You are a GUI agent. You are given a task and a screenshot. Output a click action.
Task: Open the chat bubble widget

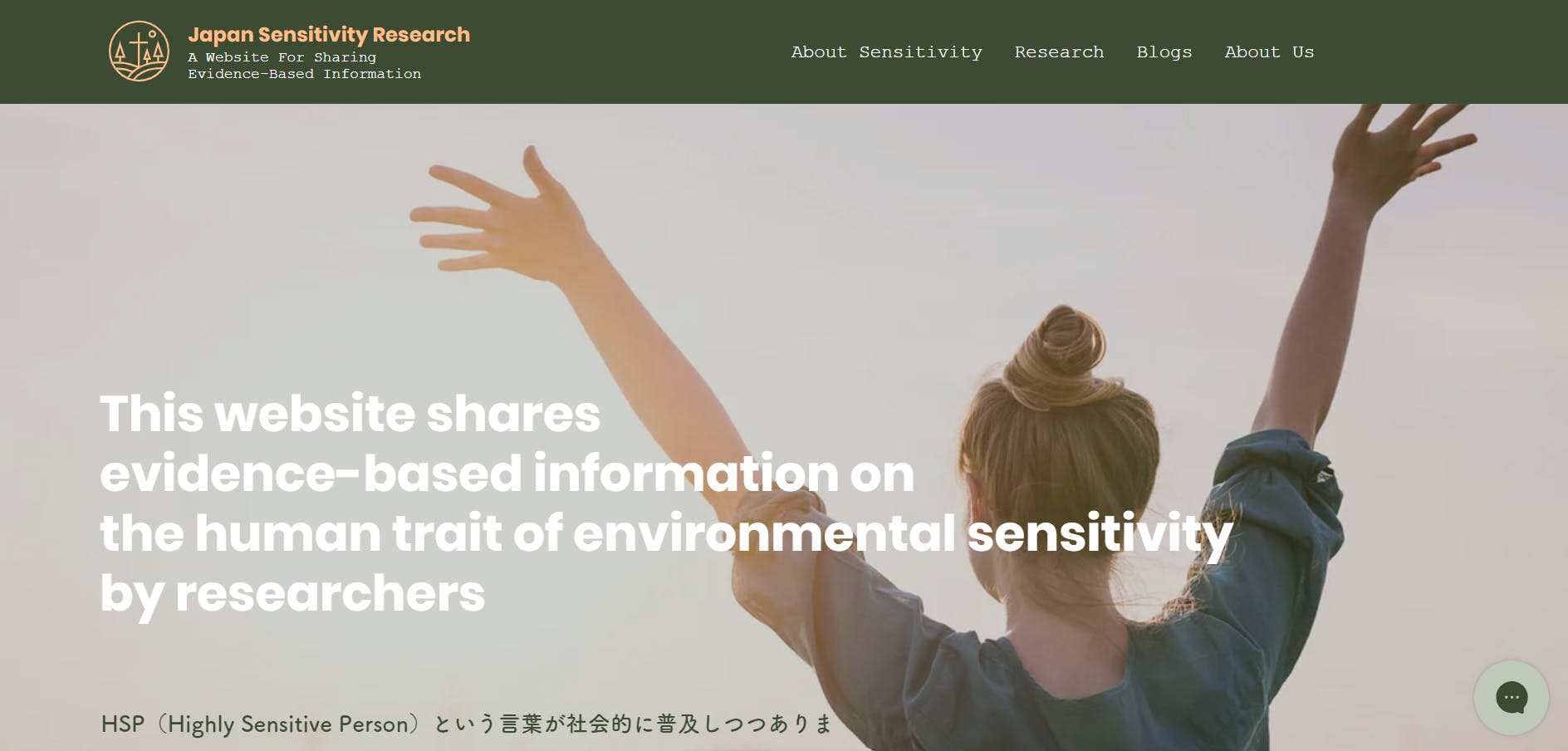coord(1511,697)
